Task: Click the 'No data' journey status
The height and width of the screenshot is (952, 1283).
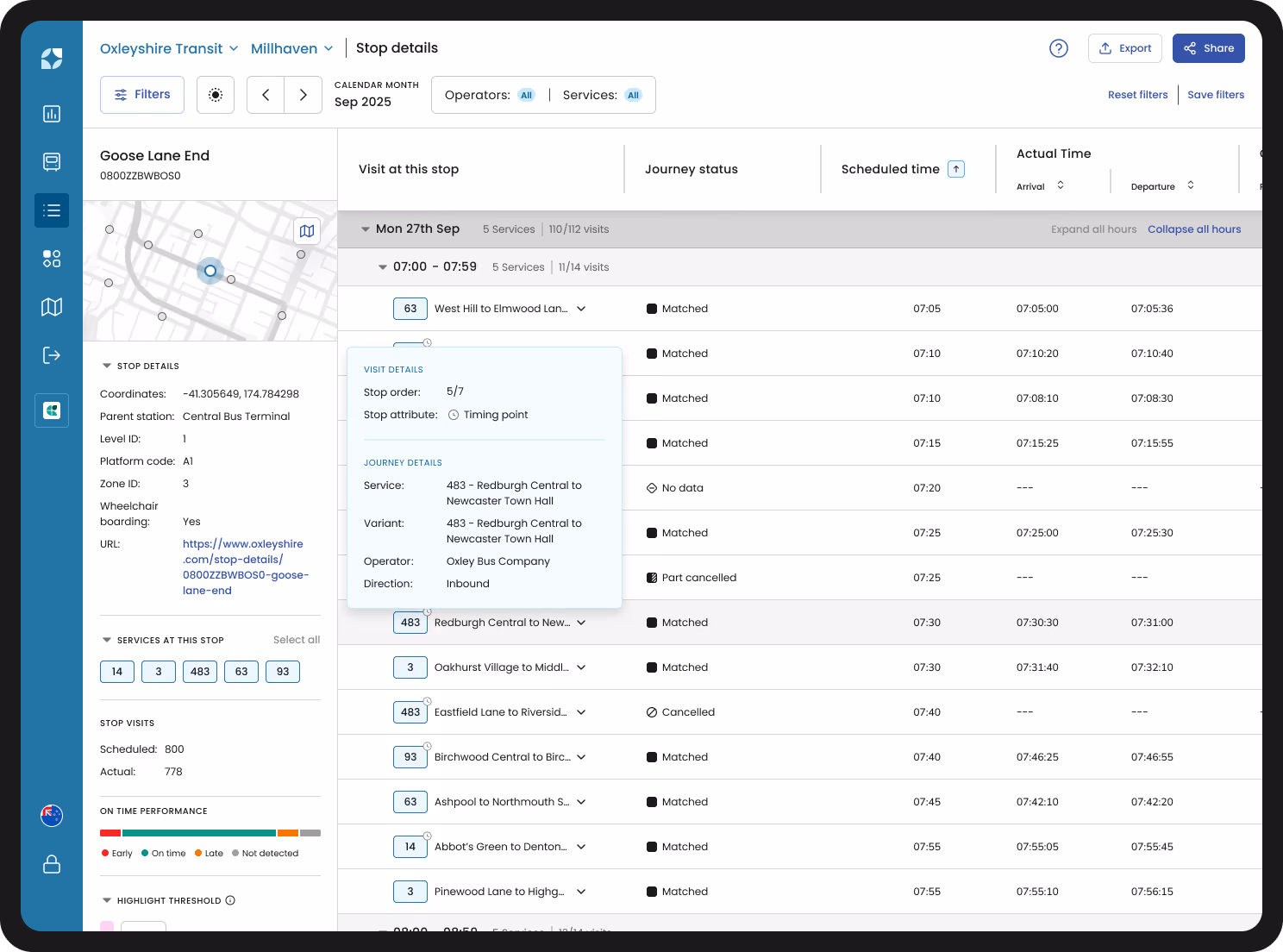Action: click(675, 488)
